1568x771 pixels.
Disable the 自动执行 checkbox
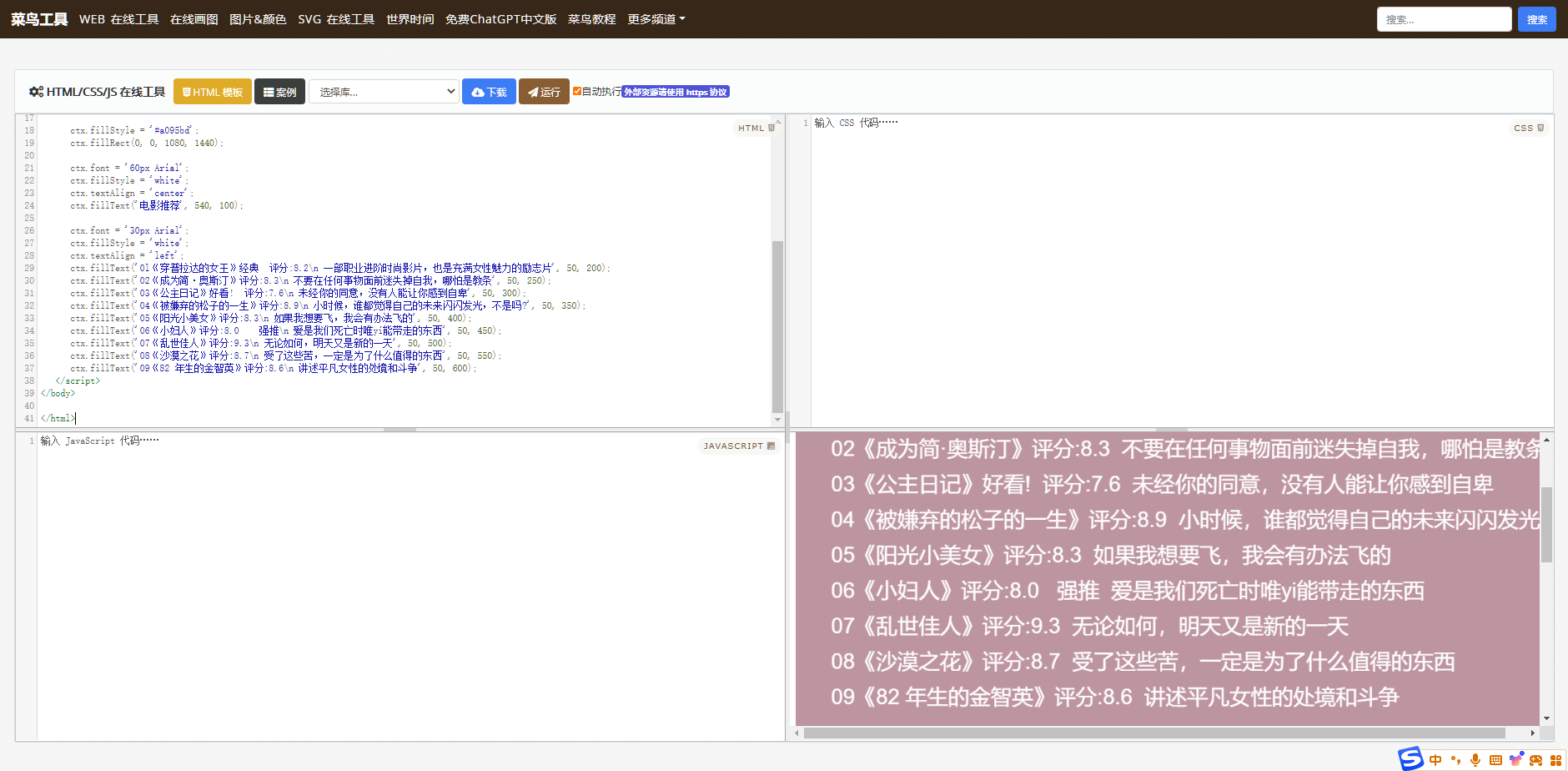pos(576,91)
